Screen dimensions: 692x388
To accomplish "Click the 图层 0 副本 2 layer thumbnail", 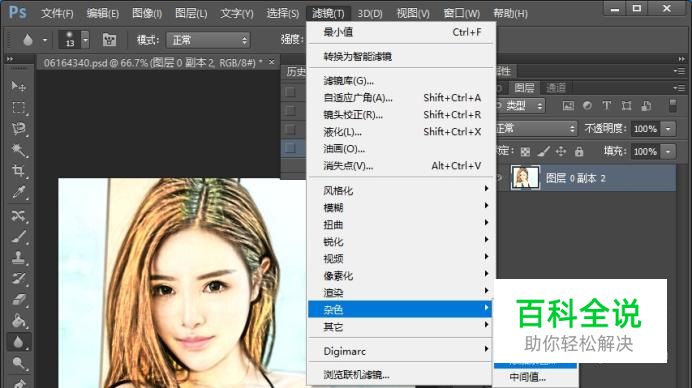I will pyautogui.click(x=525, y=178).
